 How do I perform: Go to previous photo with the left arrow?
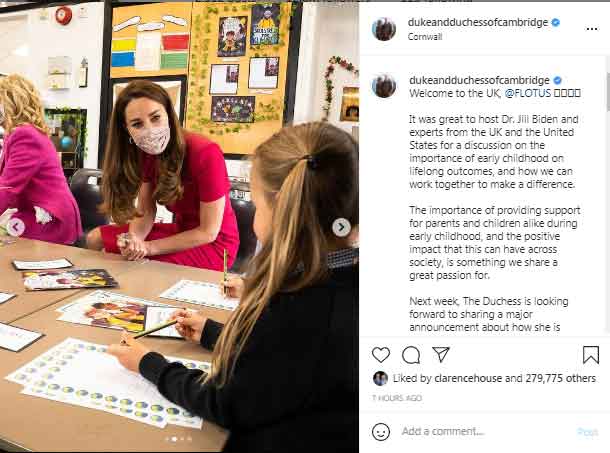(x=16, y=227)
